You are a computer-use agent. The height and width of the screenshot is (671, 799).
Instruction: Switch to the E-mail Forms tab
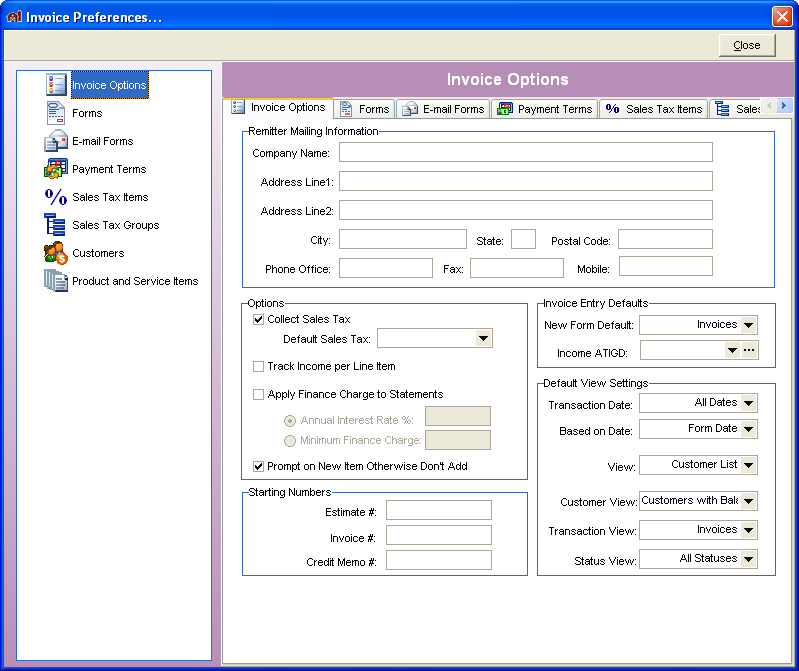[x=443, y=109]
